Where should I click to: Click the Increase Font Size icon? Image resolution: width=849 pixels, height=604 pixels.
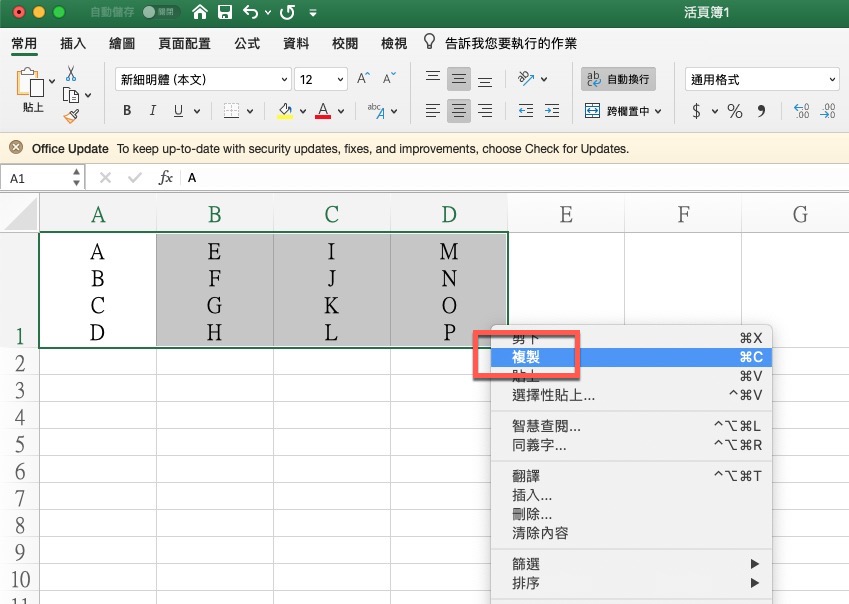click(364, 79)
